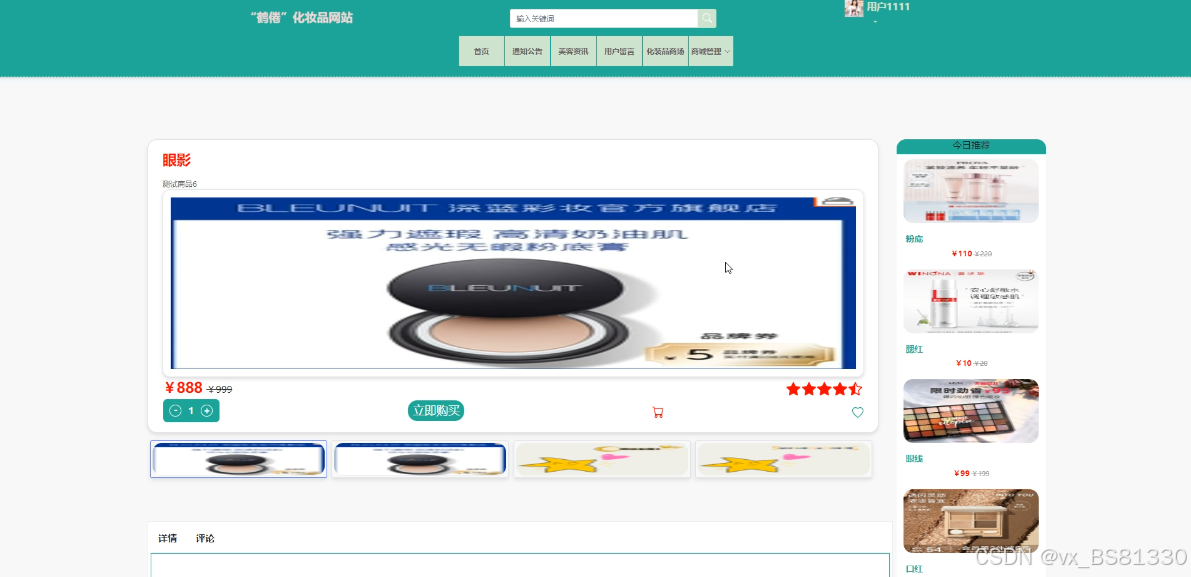Open 化妆品商场 navigation item
Screen dimensions: 1191x577
(665, 51)
